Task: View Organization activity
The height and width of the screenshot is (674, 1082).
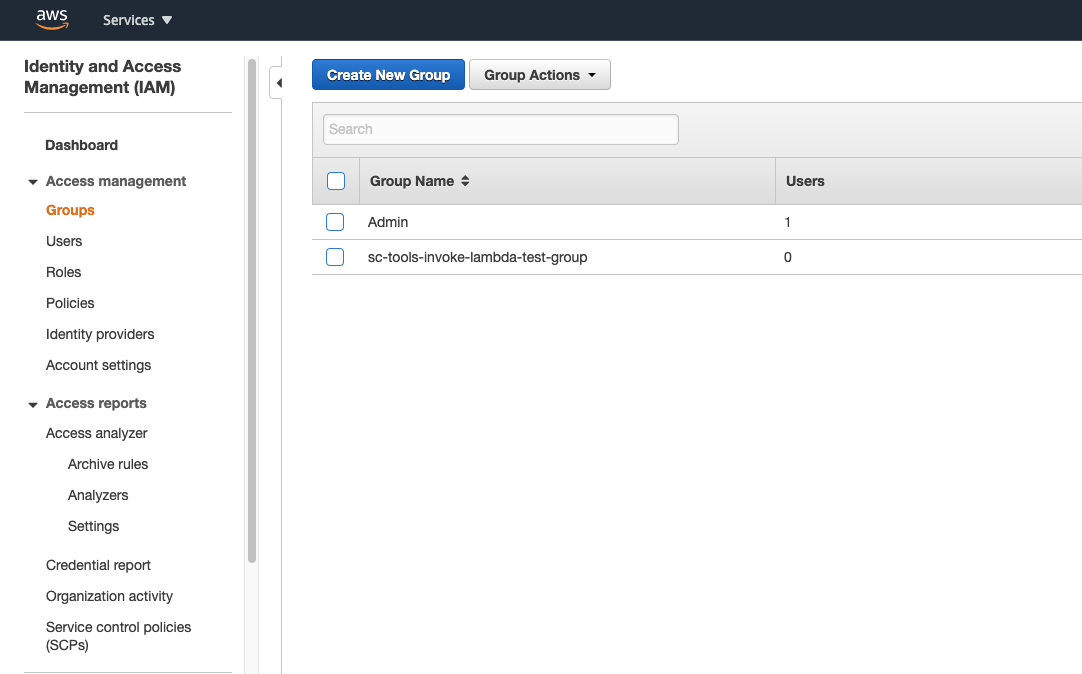Action: pyautogui.click(x=109, y=596)
